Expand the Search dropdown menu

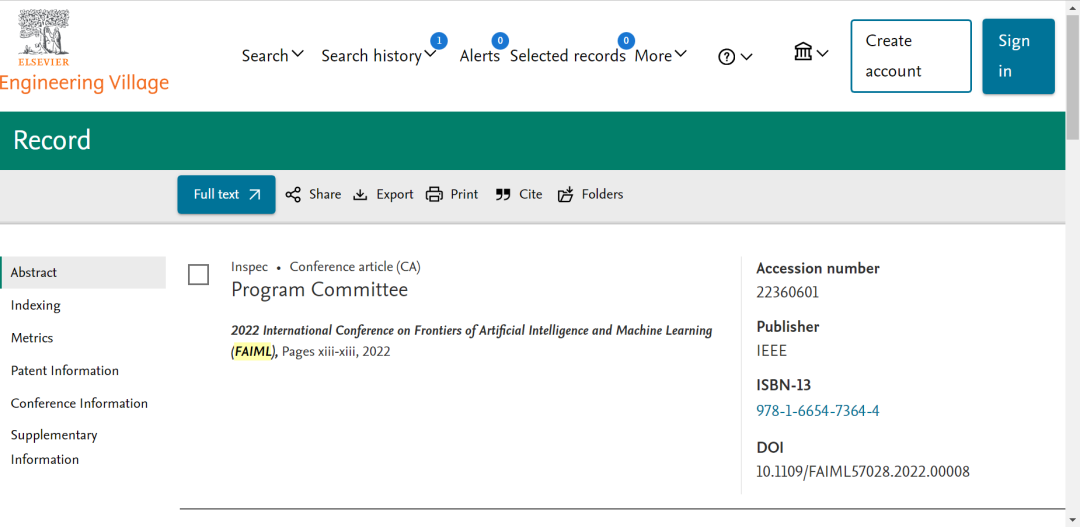273,56
